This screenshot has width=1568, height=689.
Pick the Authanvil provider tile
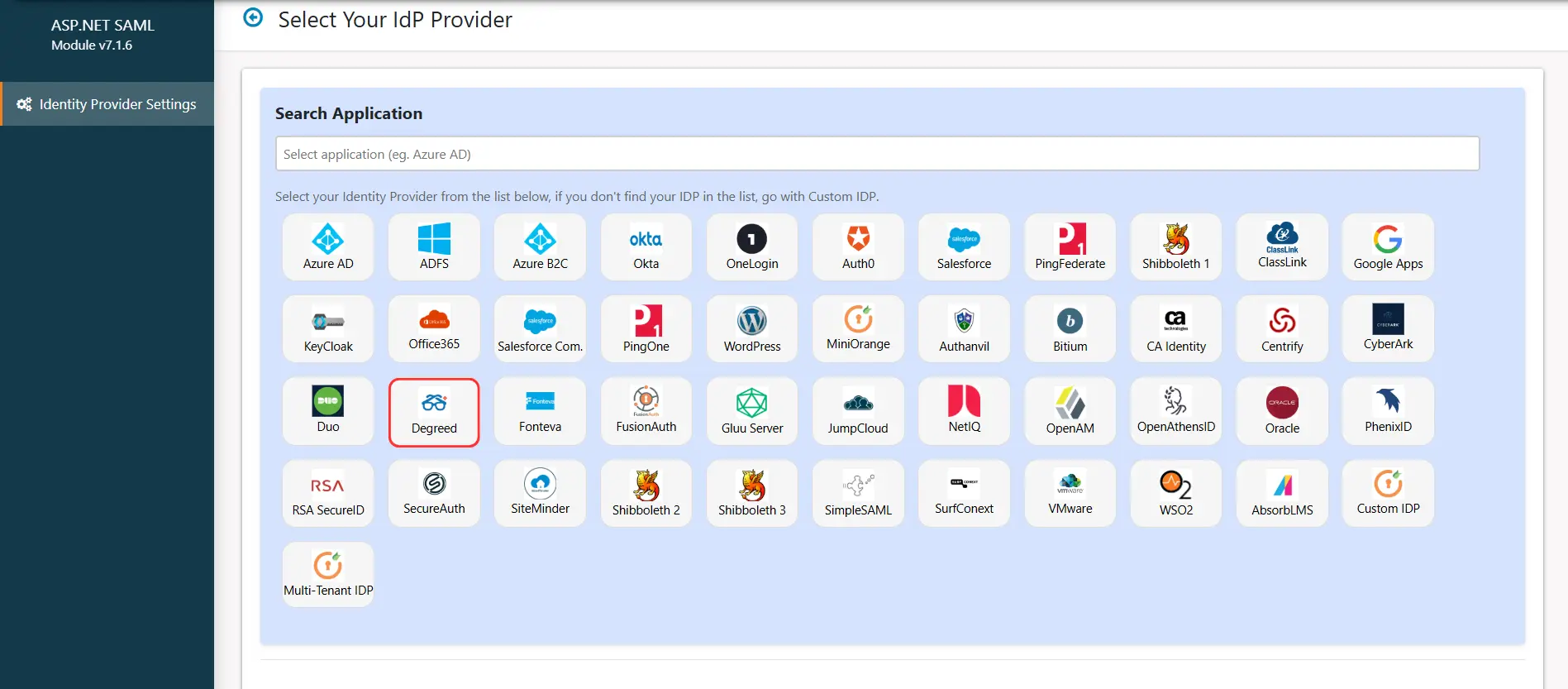964,328
